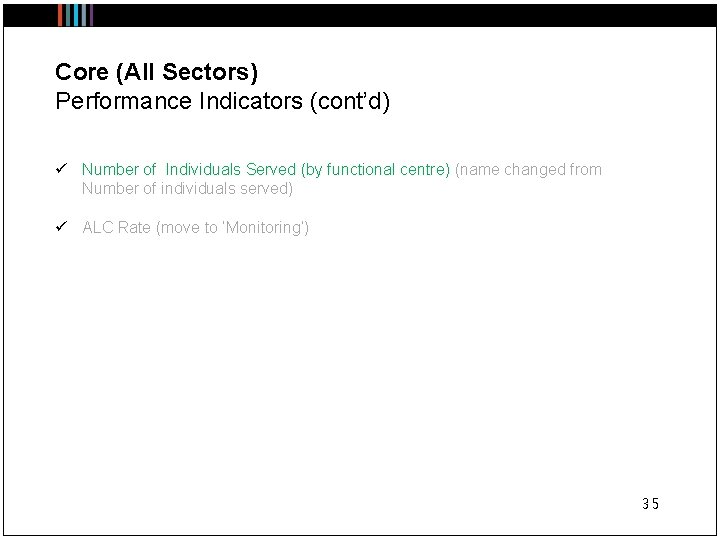Click the slide number 35
Viewport: 720px width, 540px height.
coord(651,504)
